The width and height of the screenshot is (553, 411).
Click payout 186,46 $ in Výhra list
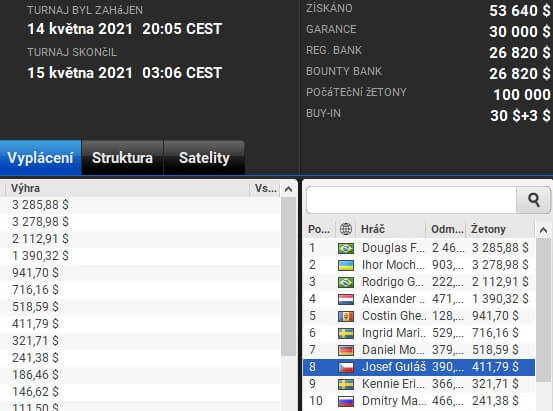35,375
